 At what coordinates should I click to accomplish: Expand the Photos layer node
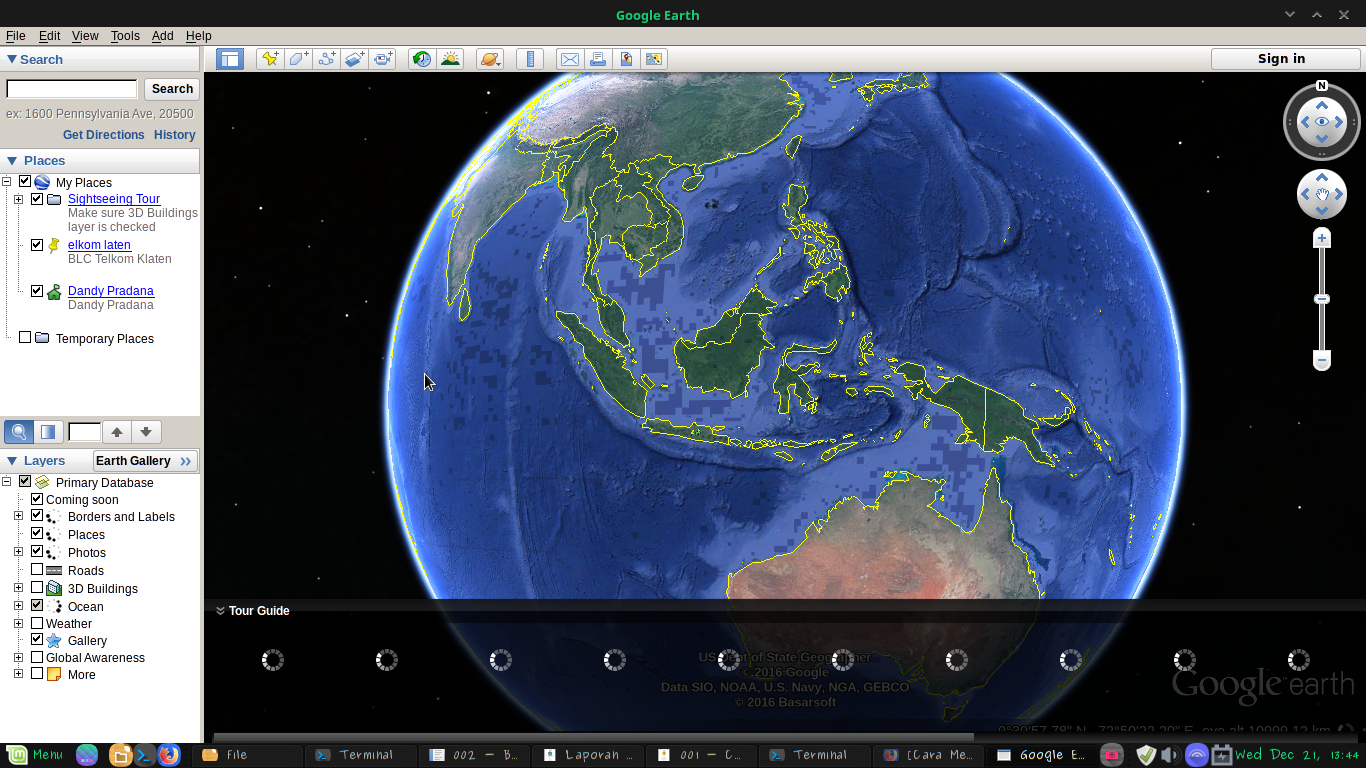tap(19, 552)
